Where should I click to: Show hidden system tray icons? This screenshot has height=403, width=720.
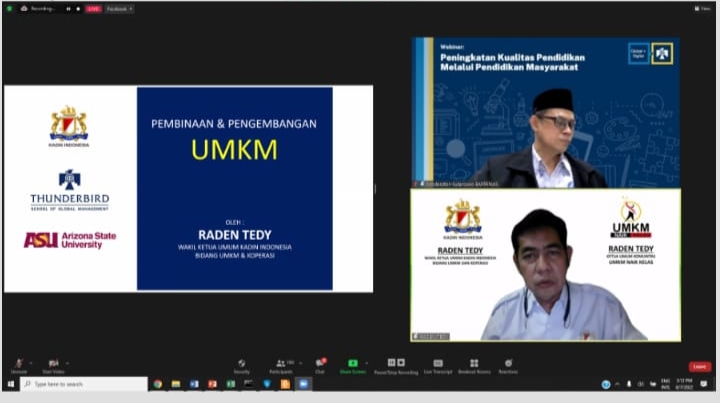click(617, 384)
